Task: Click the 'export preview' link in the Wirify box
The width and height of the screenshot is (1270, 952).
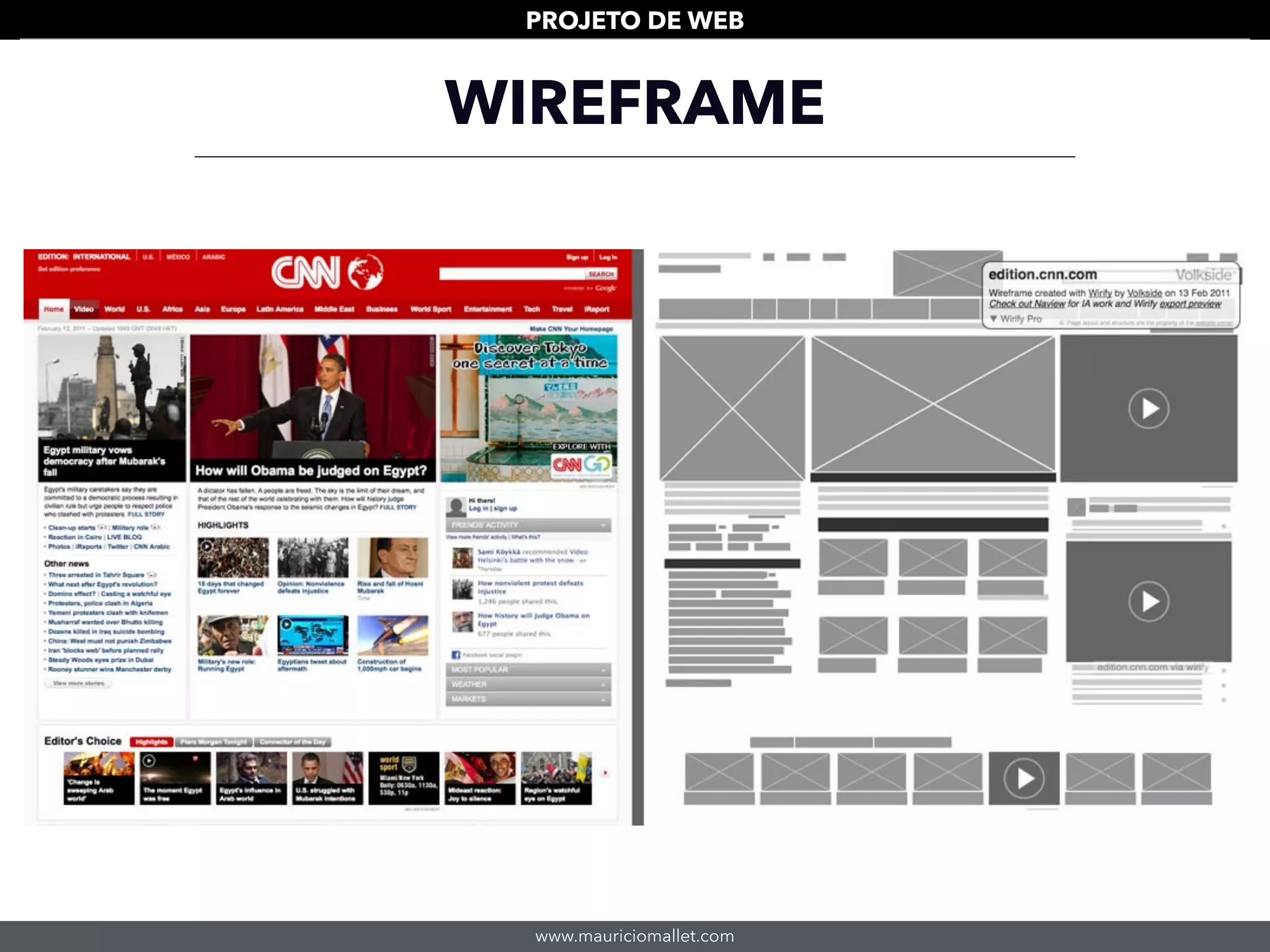Action: pos(1190,304)
